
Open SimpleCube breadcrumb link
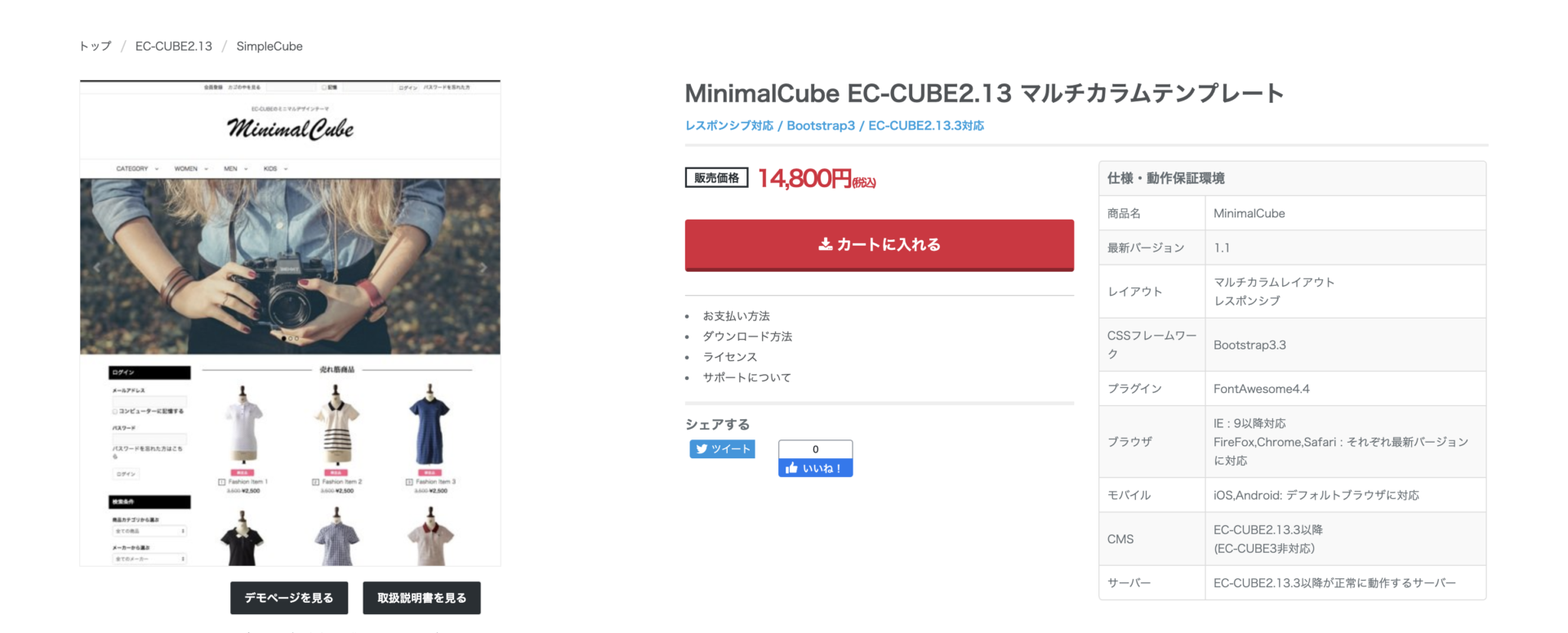click(x=269, y=46)
